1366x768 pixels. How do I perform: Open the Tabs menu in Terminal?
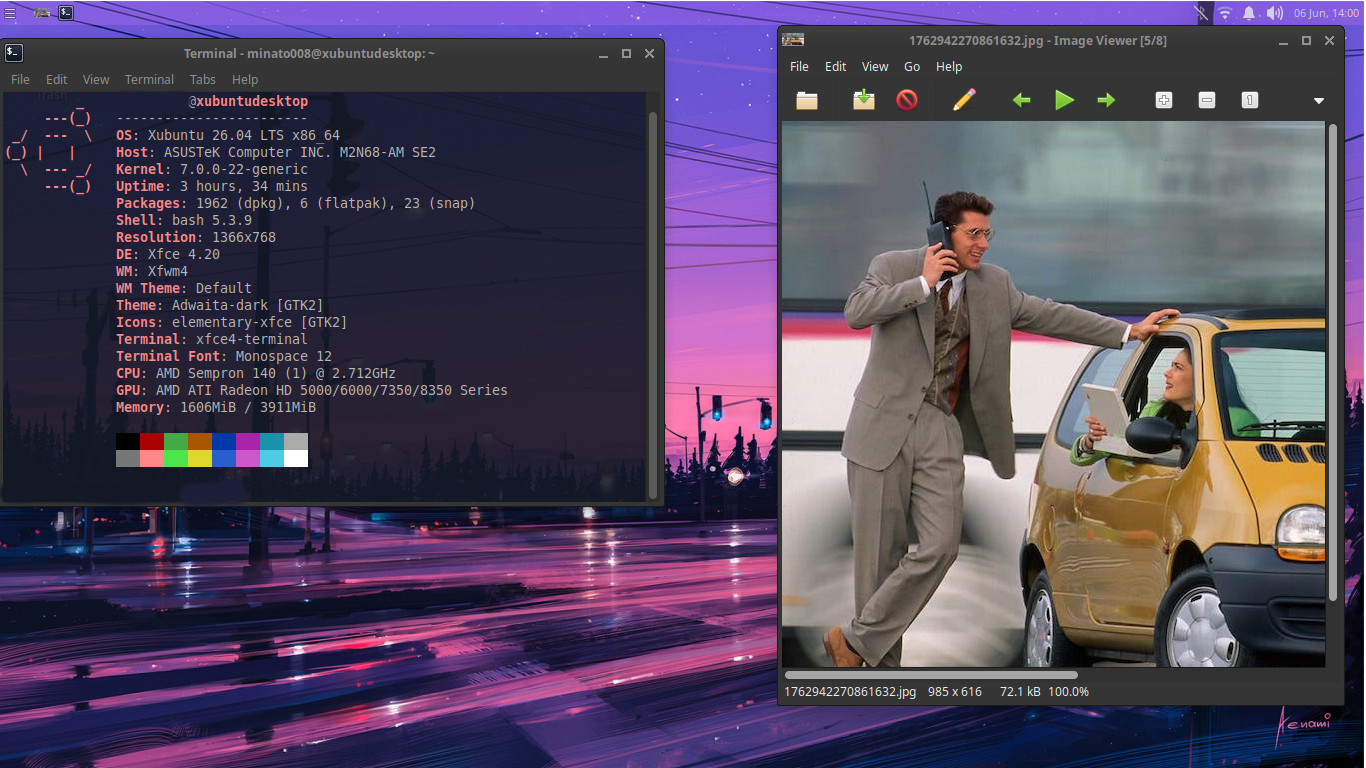[203, 79]
